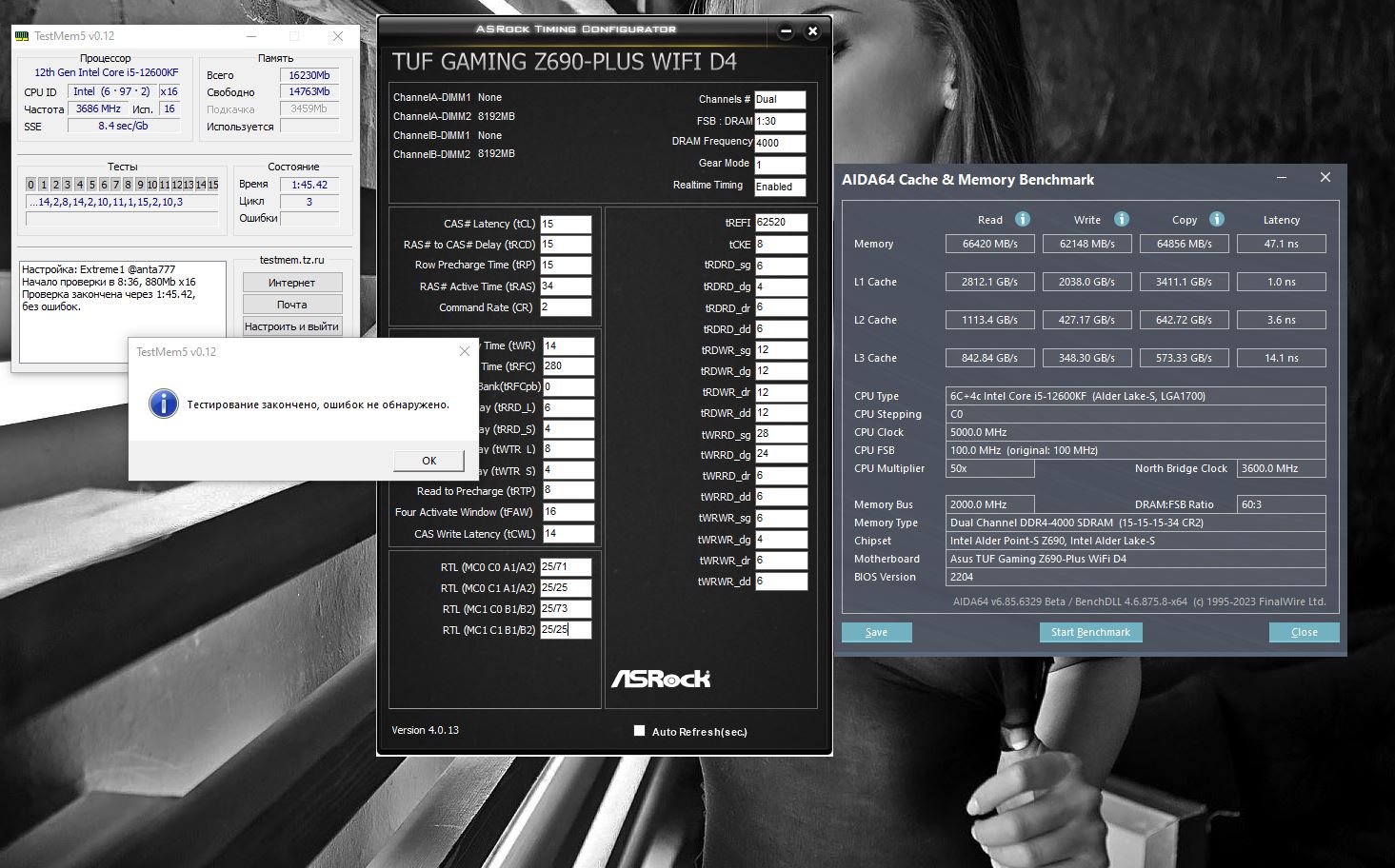Click the Memory Read value 66420 MB/s
The image size is (1395, 868).
989,244
